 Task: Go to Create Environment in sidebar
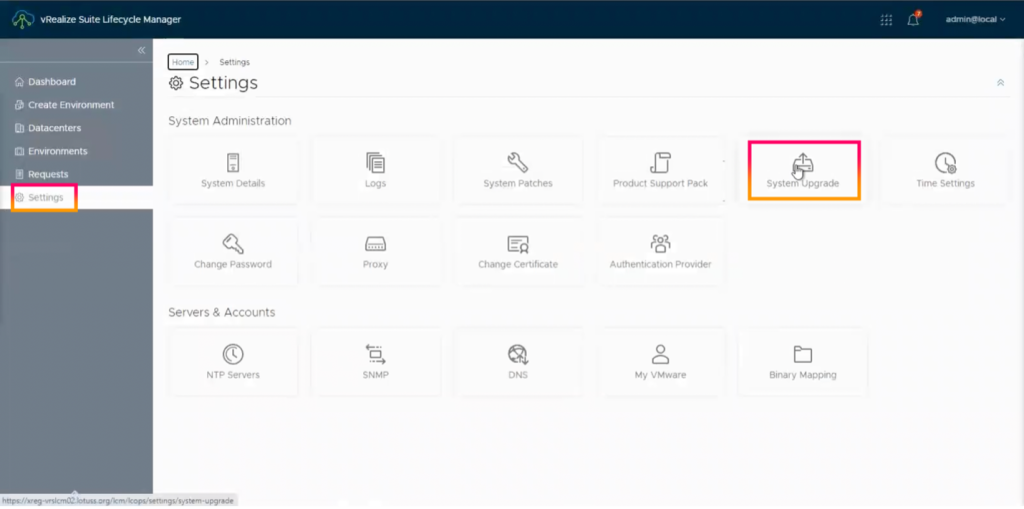(x=71, y=105)
